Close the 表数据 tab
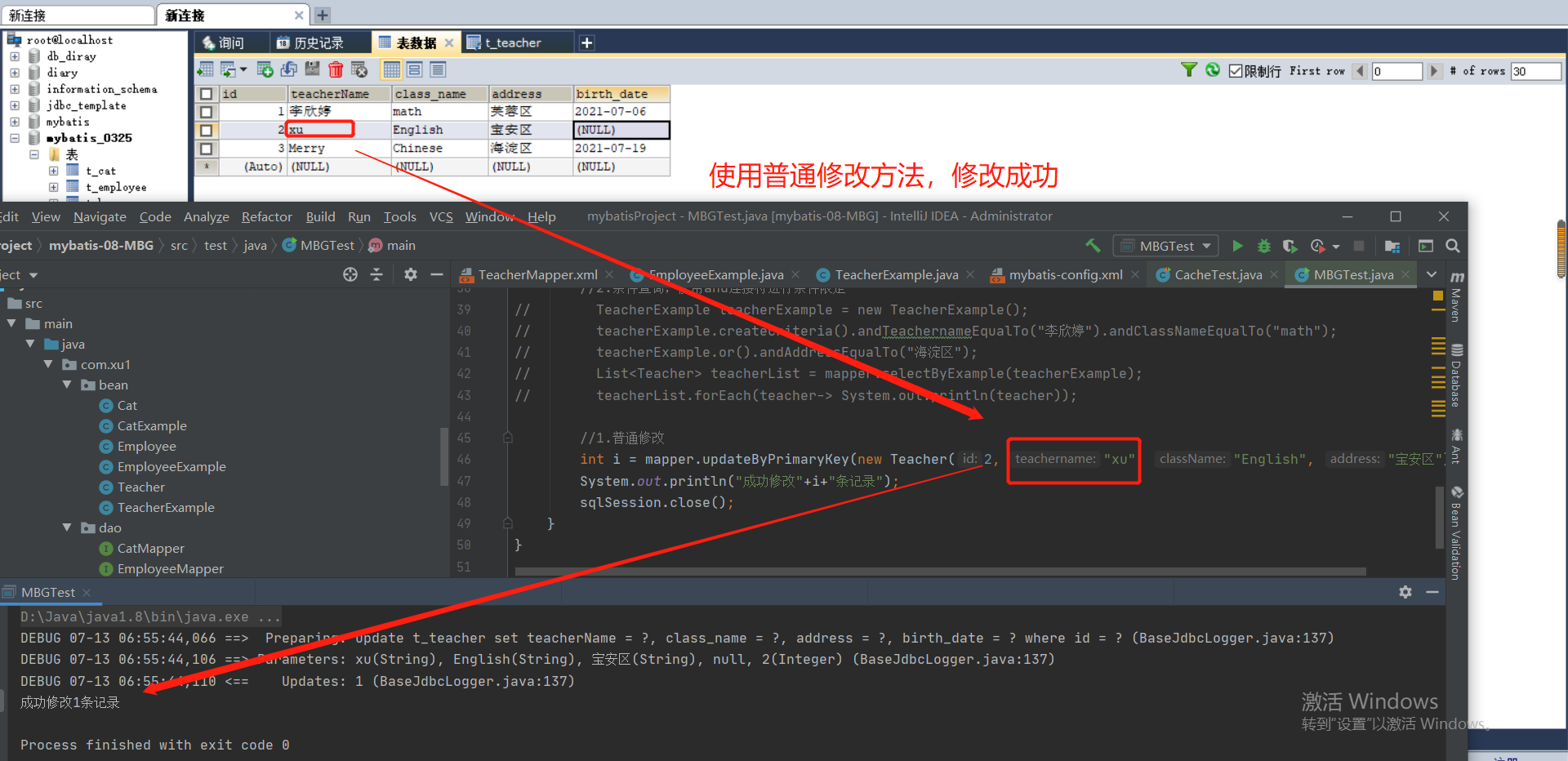The width and height of the screenshot is (1568, 761). click(448, 42)
